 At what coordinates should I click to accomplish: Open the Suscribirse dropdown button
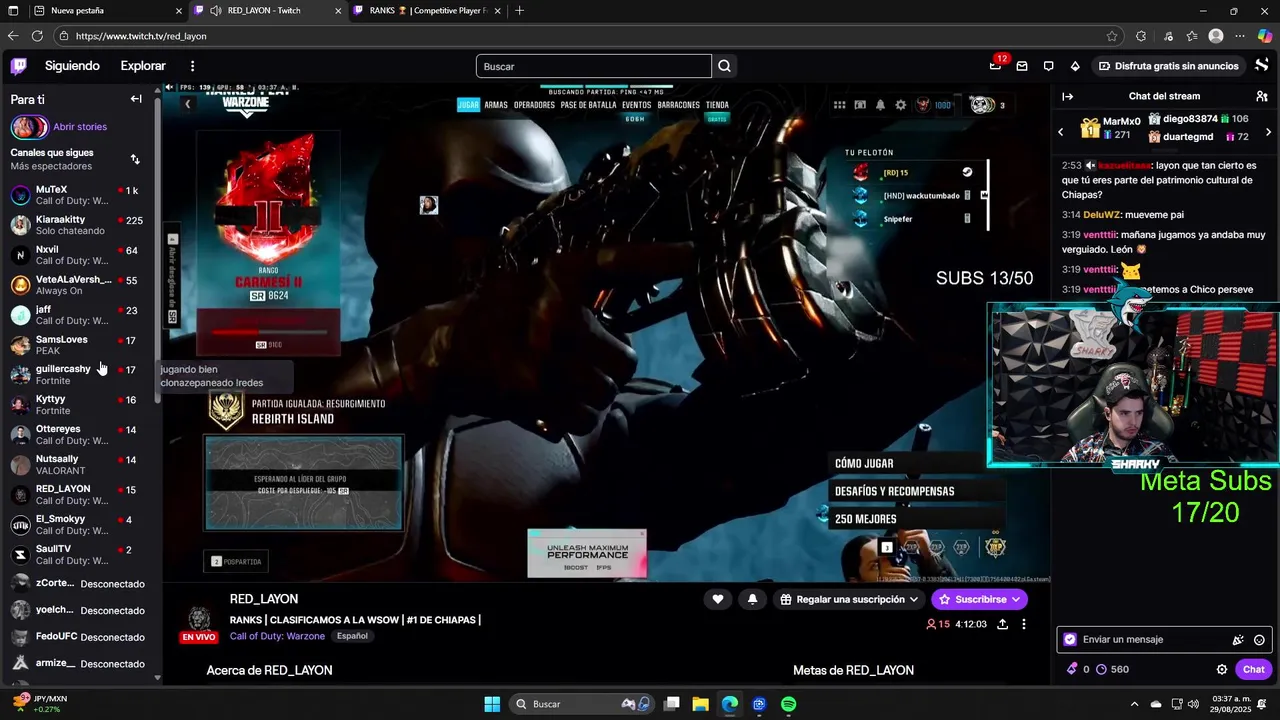tap(979, 599)
